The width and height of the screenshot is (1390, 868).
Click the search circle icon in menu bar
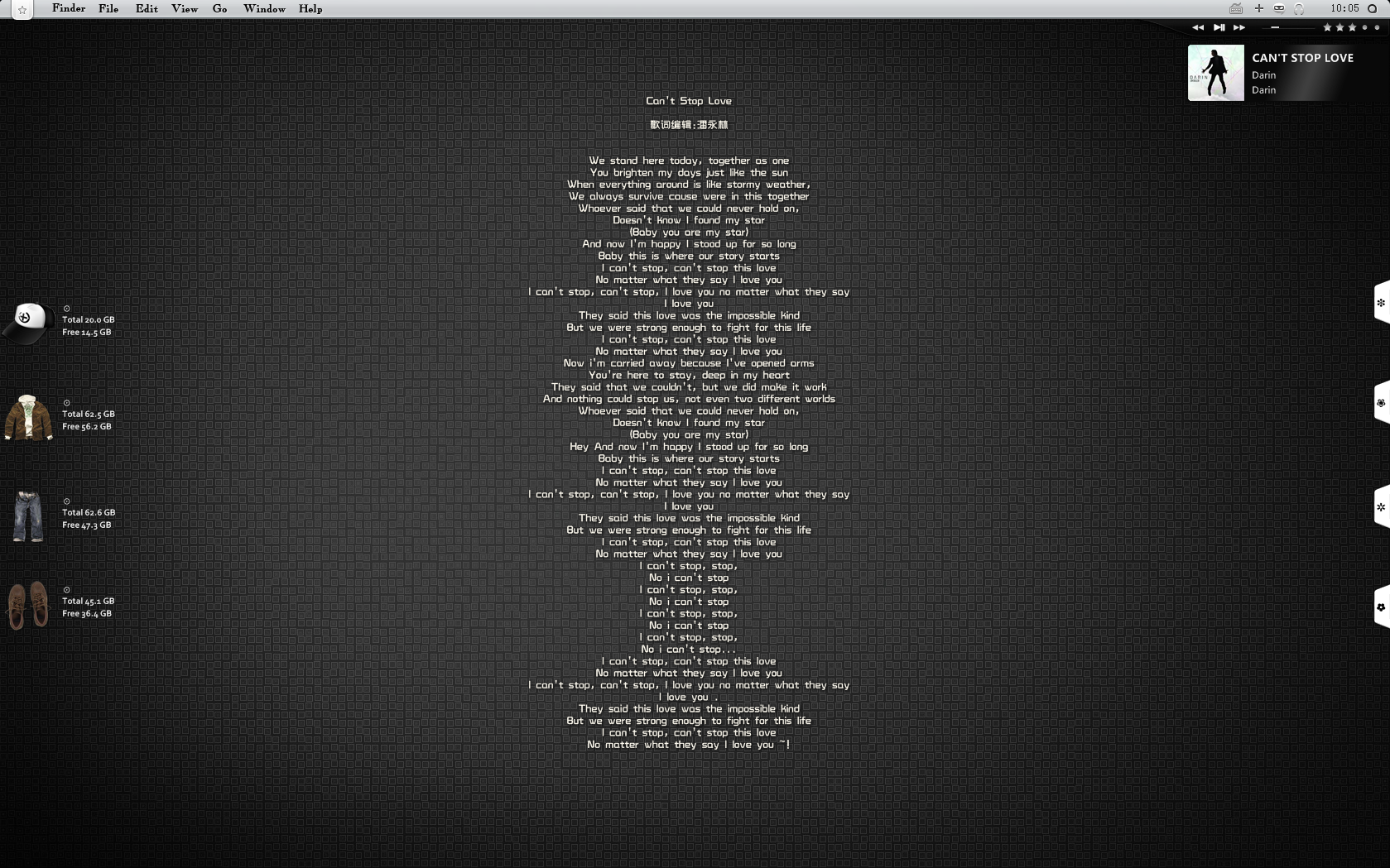pyautogui.click(x=1372, y=8)
